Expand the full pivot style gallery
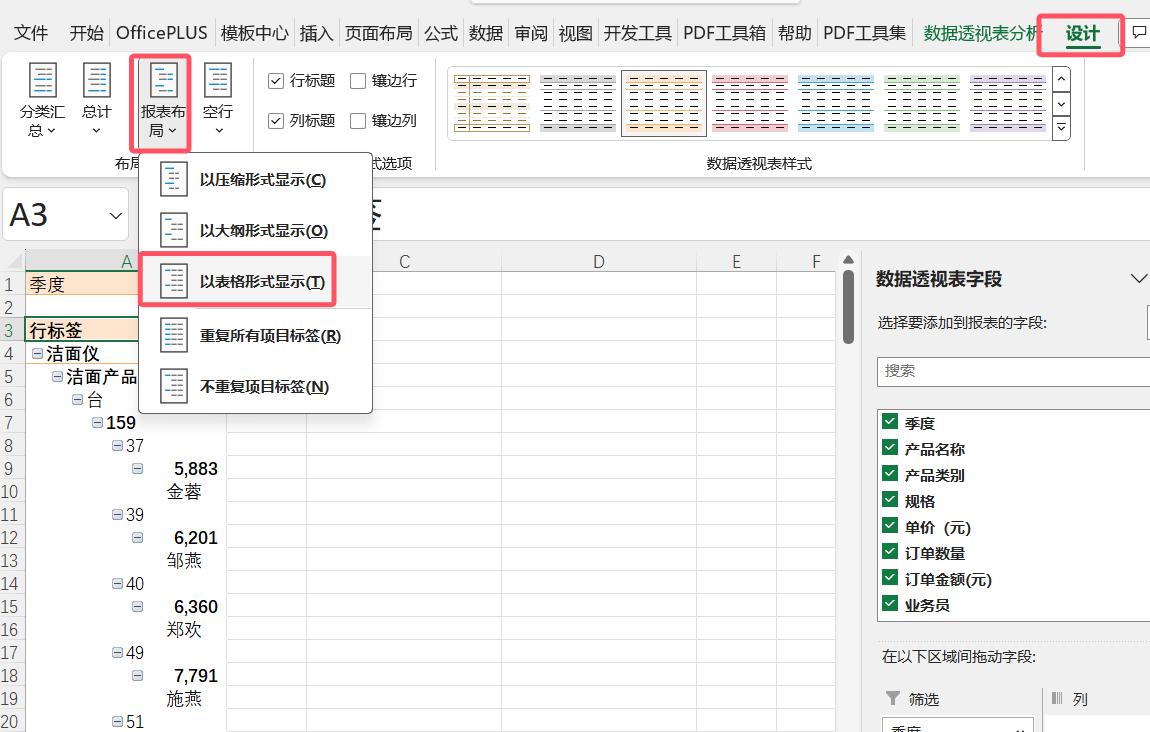Screen dimensions: 1150x732 pos(1061,128)
